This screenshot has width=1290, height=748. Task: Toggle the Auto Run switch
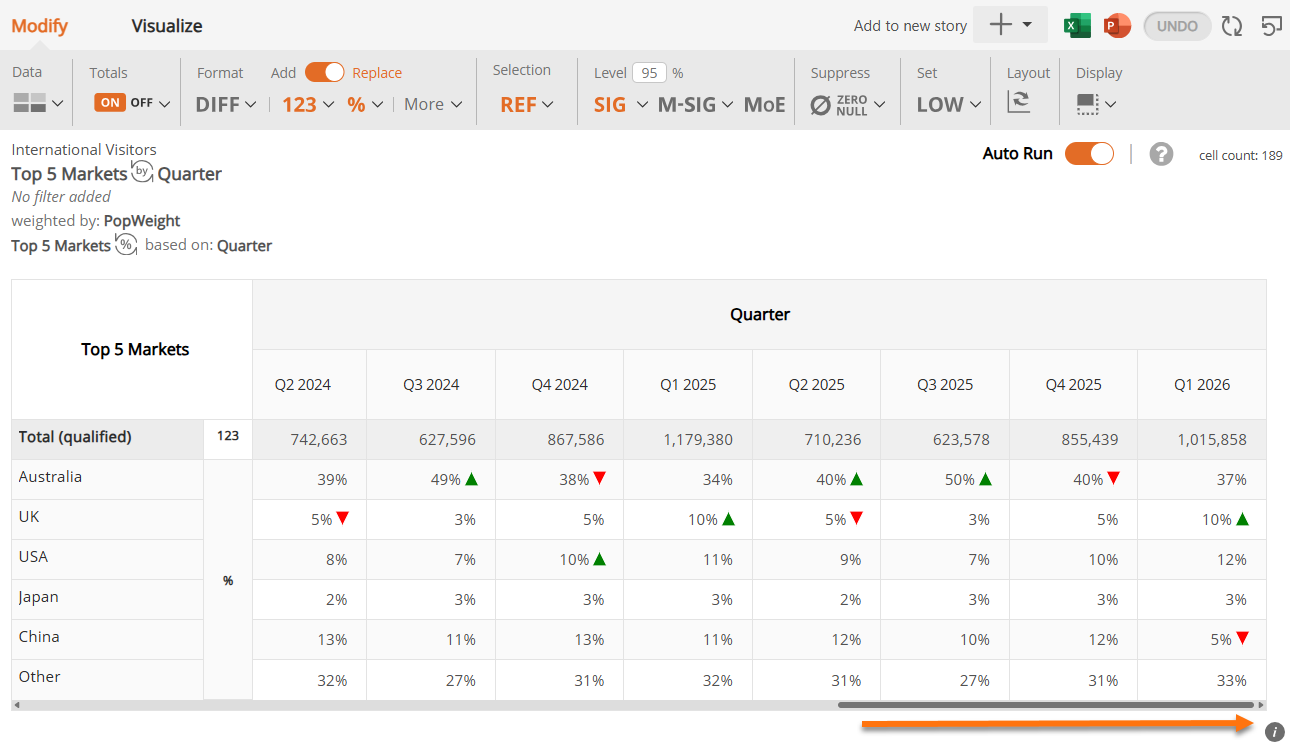(1089, 154)
